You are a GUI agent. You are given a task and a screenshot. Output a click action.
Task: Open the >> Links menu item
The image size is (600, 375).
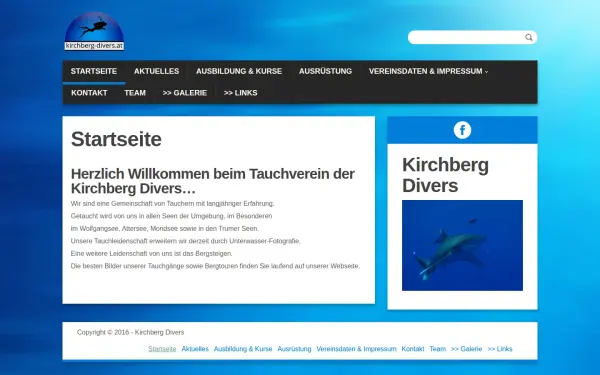coord(240,93)
